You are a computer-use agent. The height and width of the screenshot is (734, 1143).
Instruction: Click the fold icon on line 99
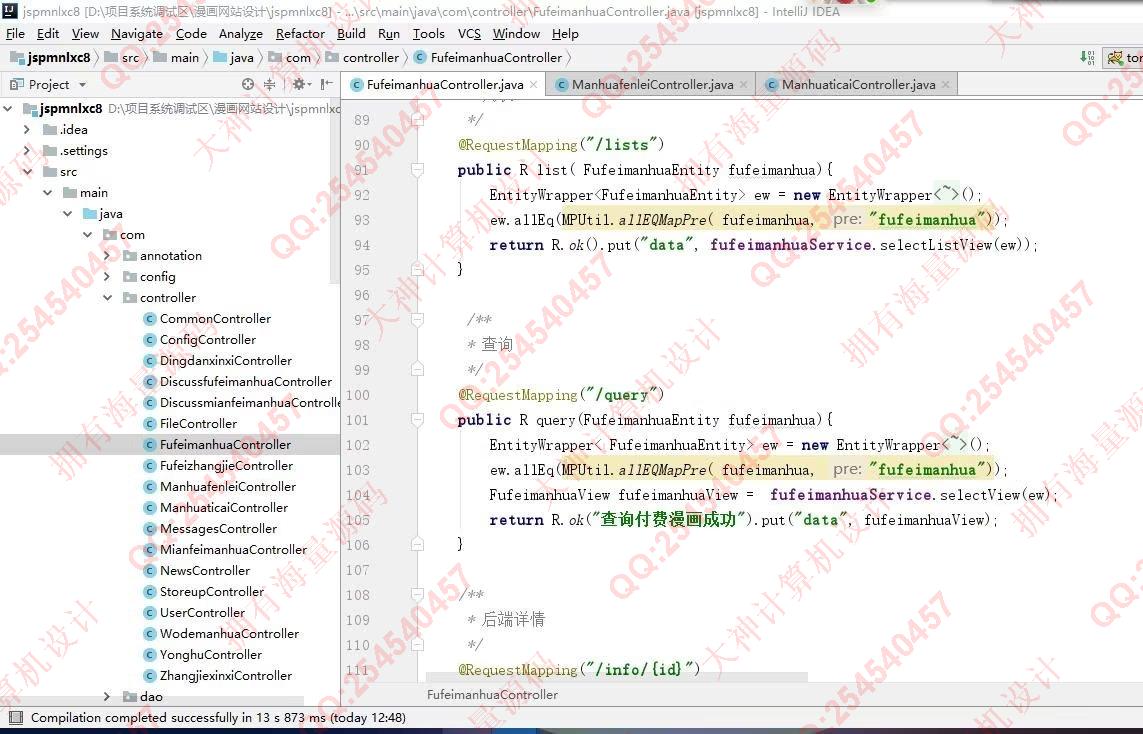tap(418, 370)
